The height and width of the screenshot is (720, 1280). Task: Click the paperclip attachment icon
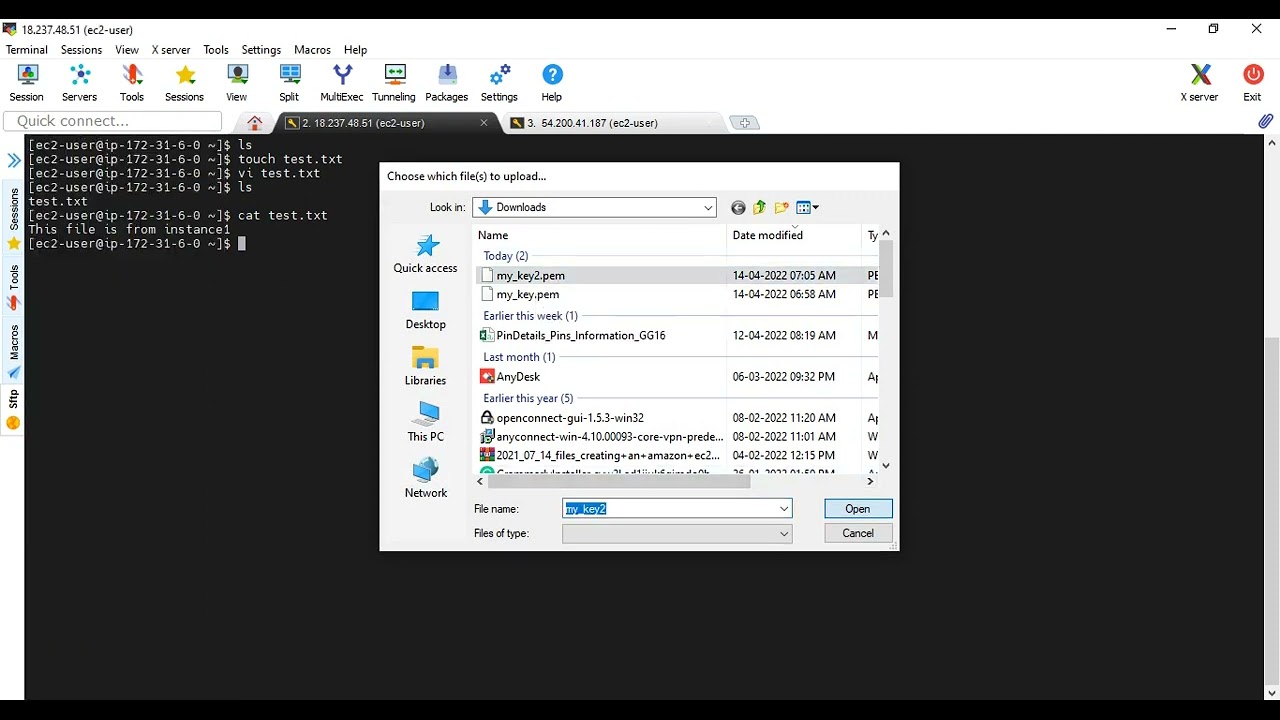pos(1266,121)
